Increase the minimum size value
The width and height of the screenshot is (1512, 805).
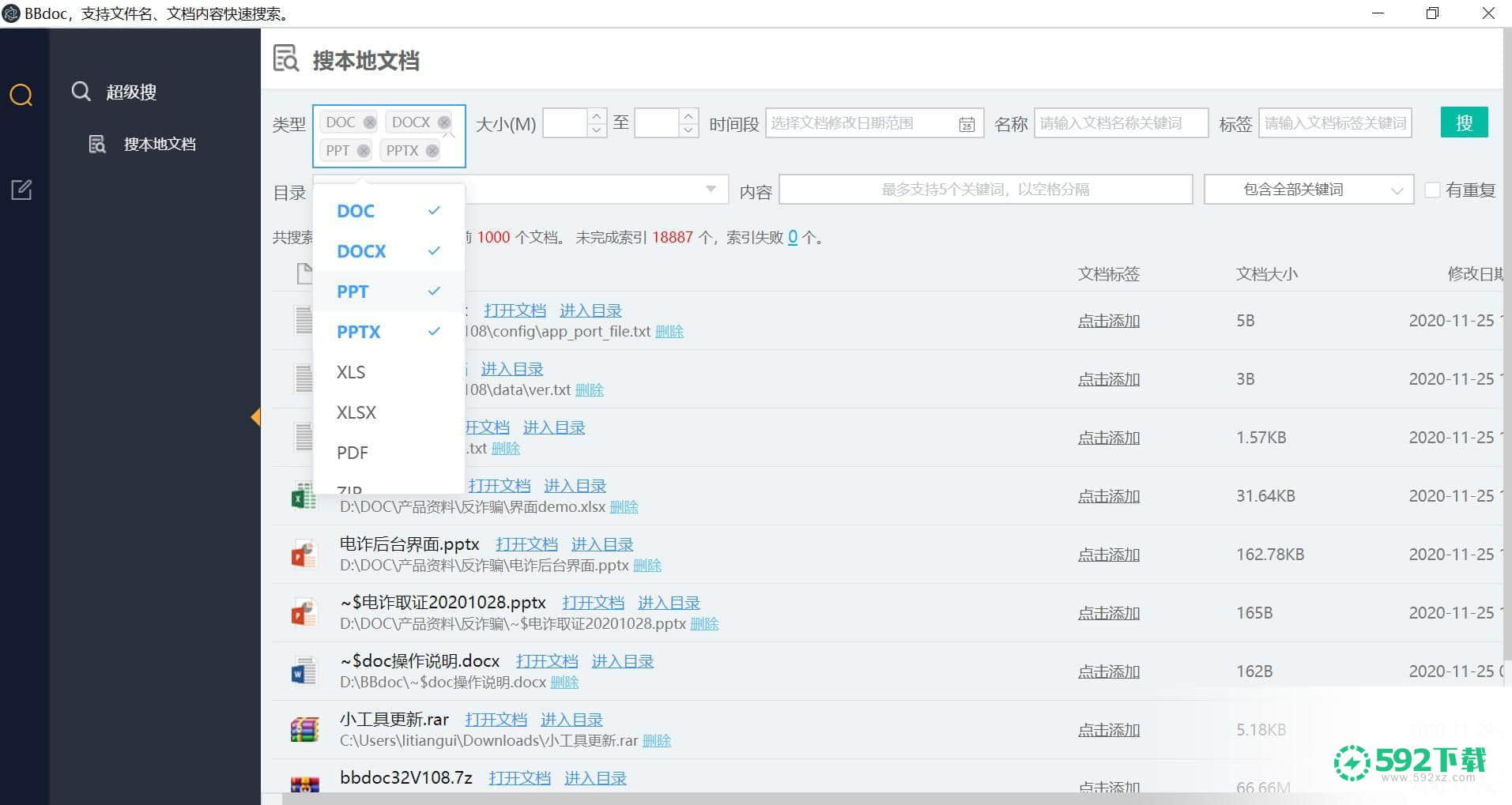click(597, 116)
